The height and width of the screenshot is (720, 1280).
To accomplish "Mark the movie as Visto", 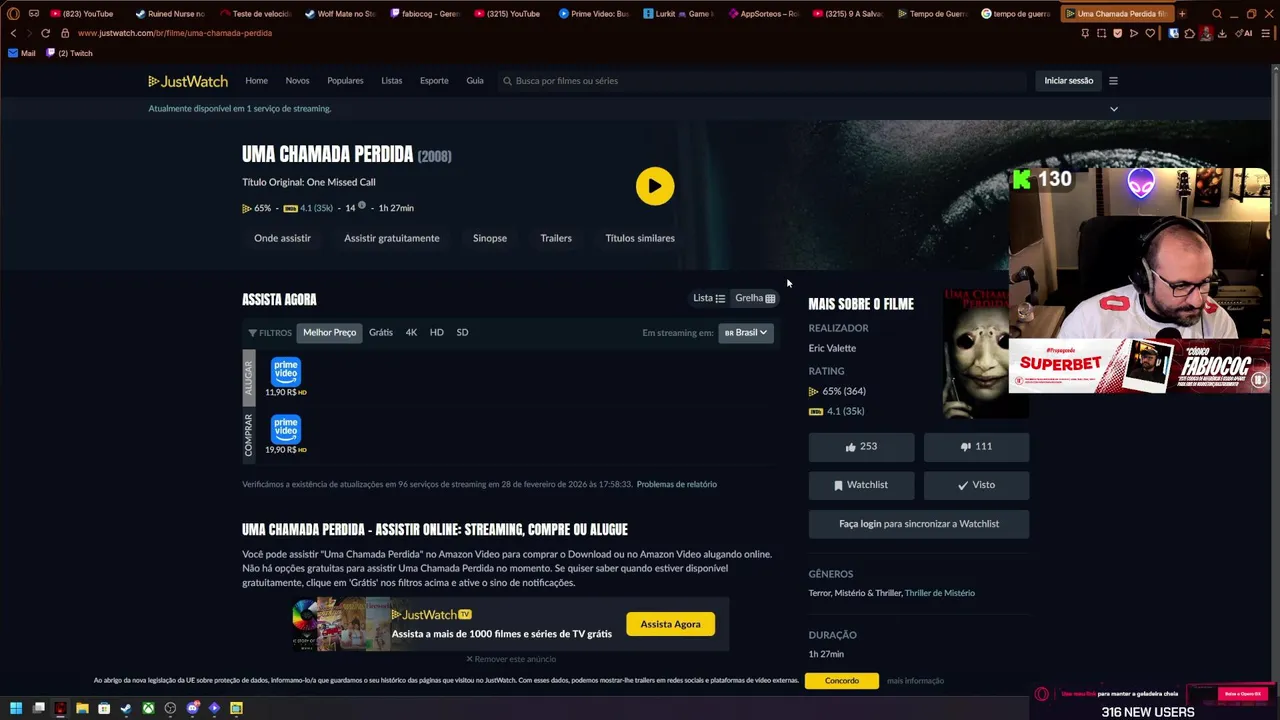I will tap(976, 485).
